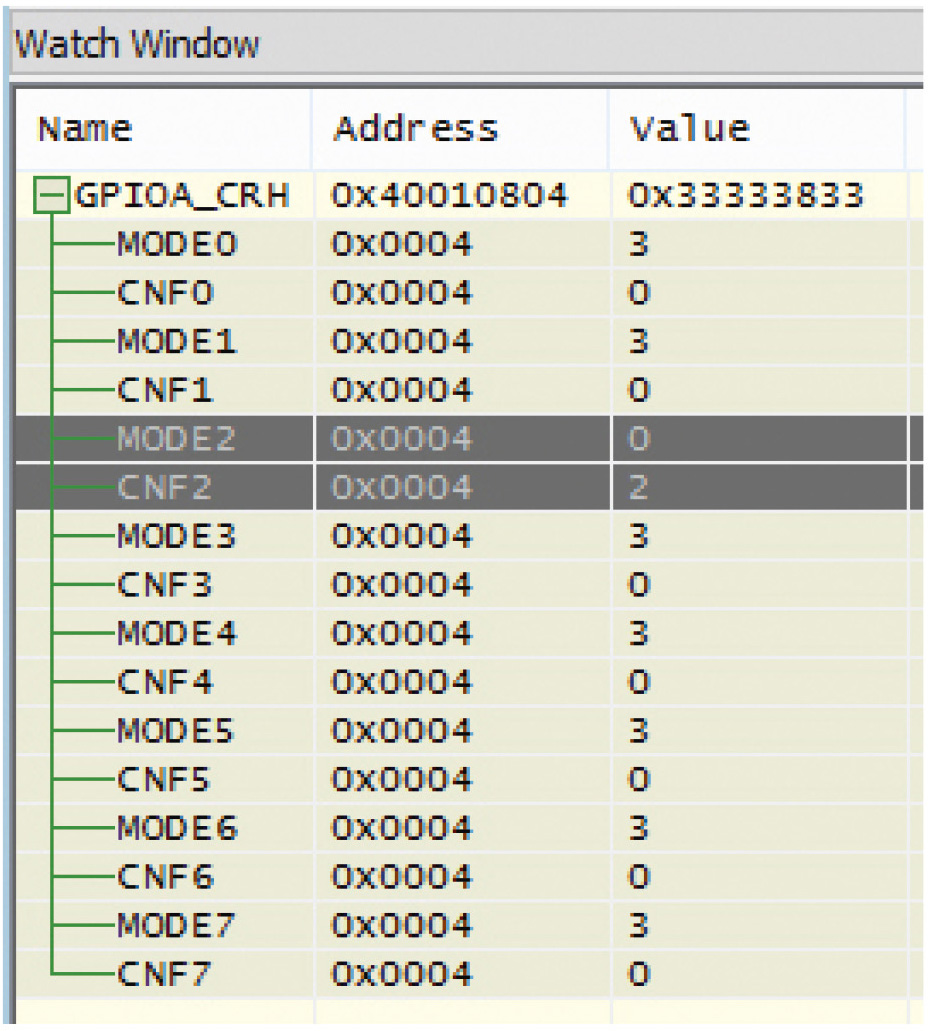This screenshot has width=928, height=1031.
Task: Edit the 0x33333833 register value
Action: coord(745,195)
